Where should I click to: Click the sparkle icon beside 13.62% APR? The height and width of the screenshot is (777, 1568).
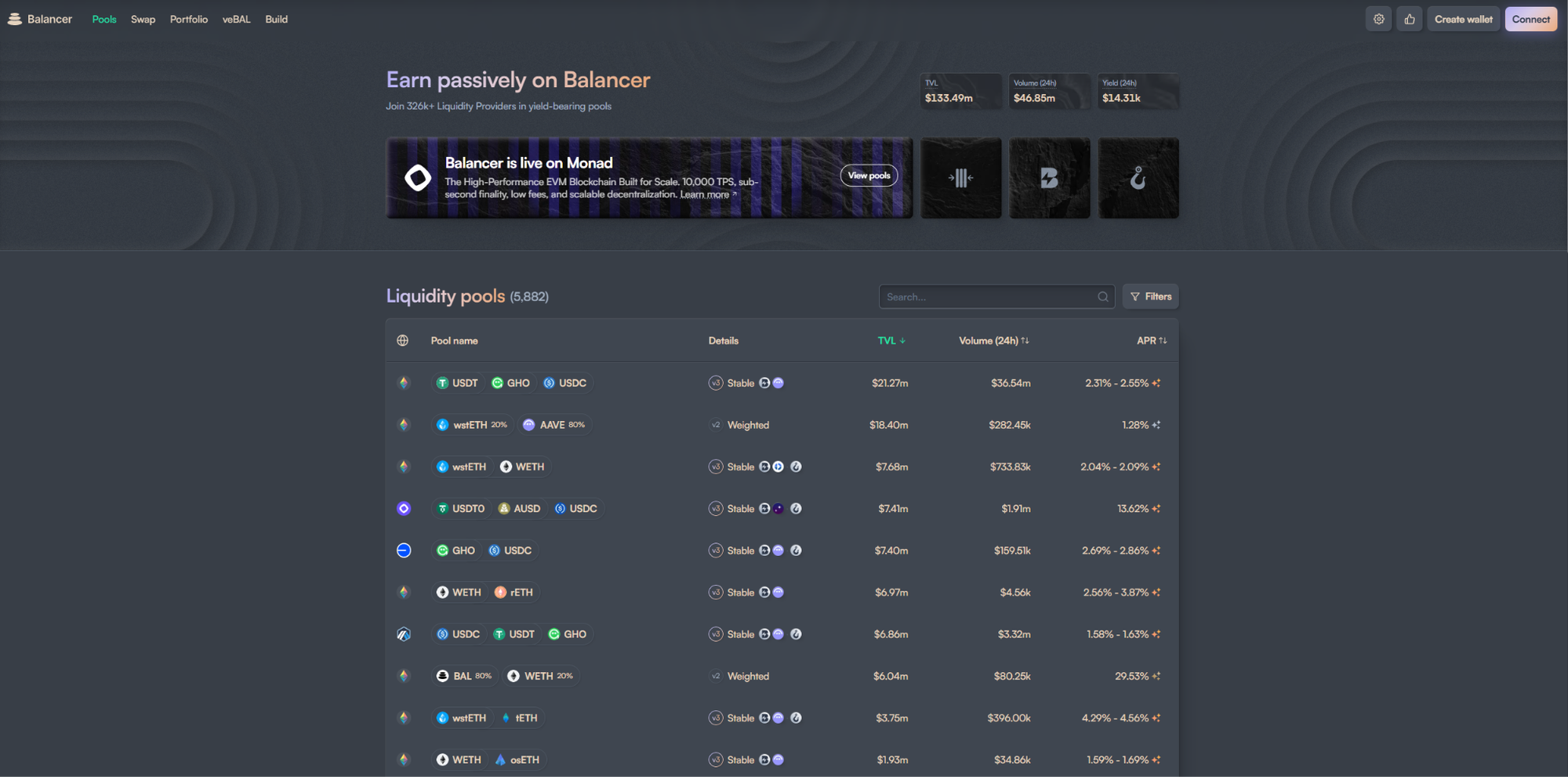click(1156, 509)
